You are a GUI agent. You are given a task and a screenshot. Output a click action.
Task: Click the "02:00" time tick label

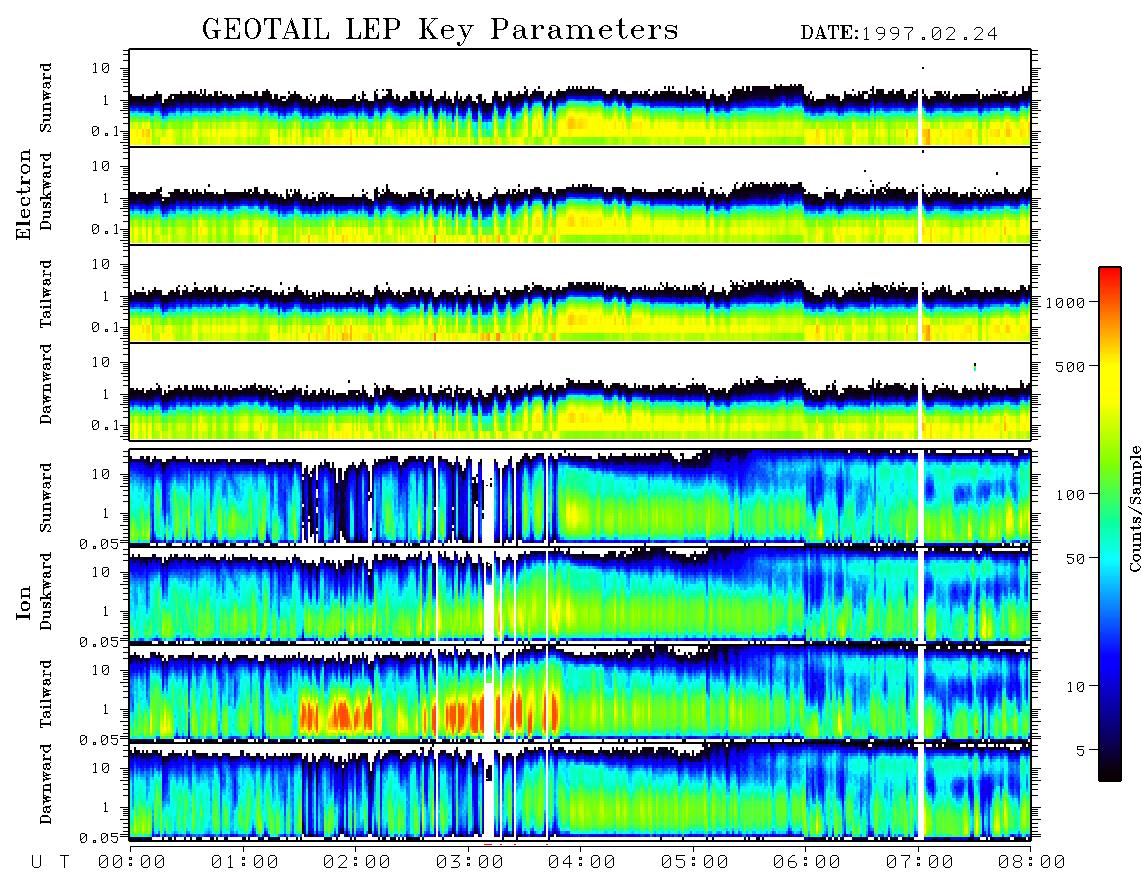pos(357,863)
